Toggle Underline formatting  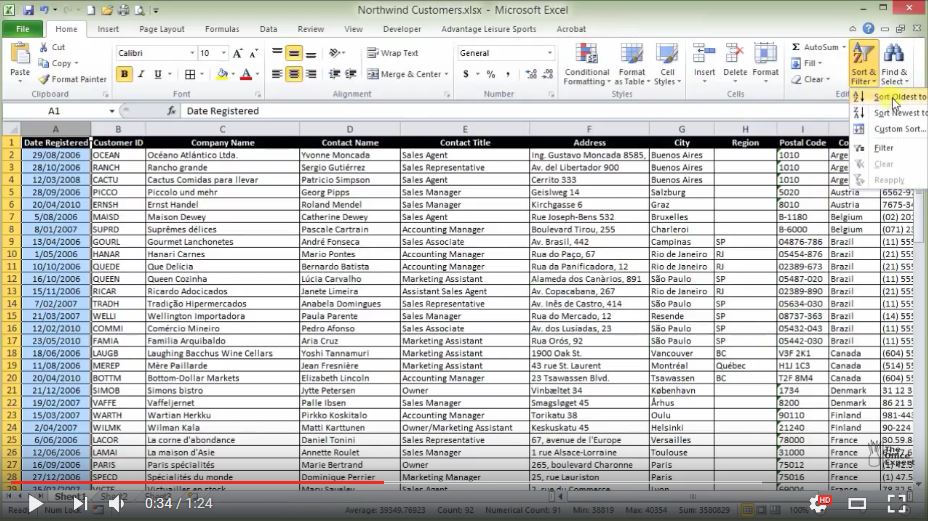tap(157, 74)
